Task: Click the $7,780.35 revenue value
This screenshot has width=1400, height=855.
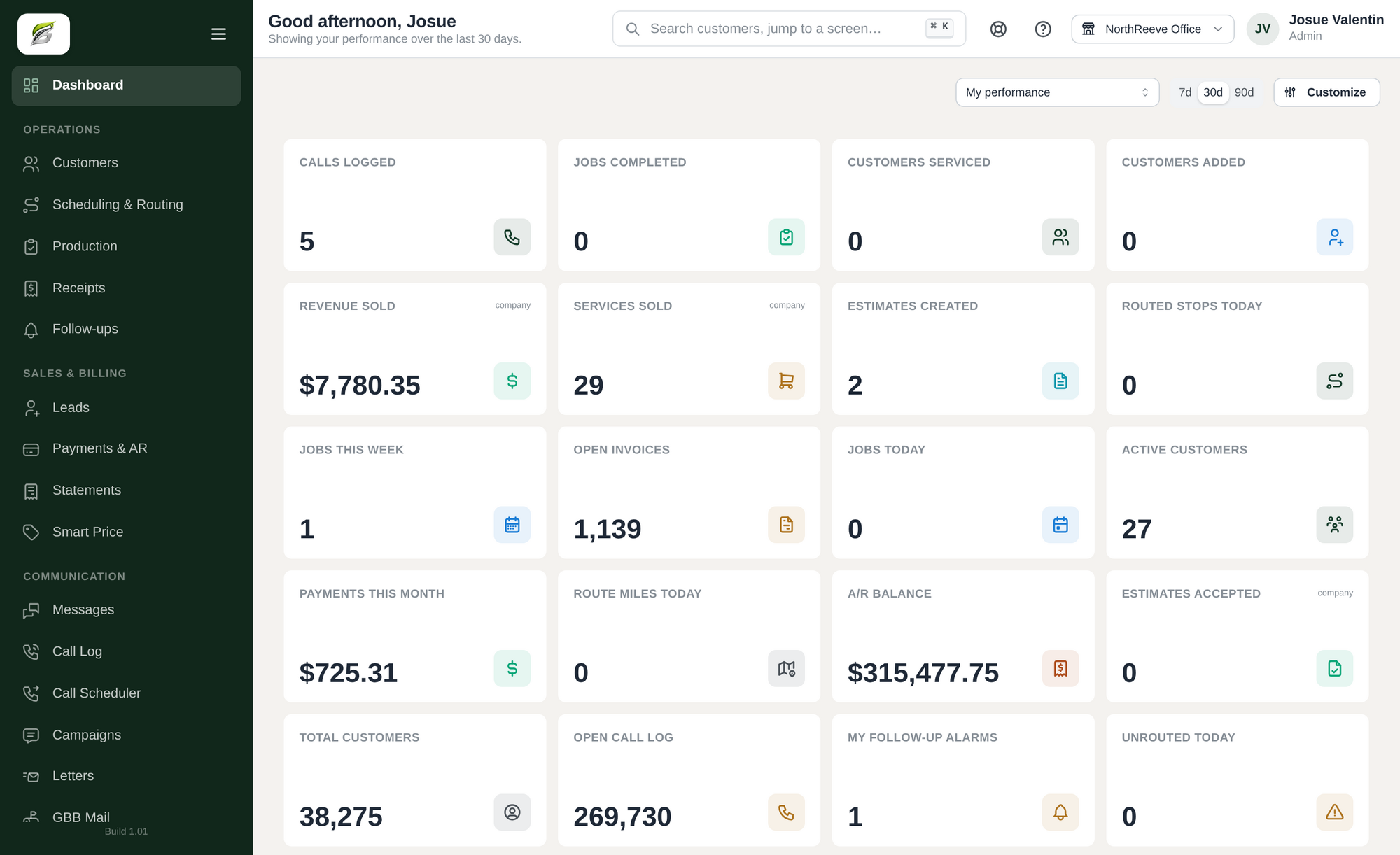Action: coord(360,386)
